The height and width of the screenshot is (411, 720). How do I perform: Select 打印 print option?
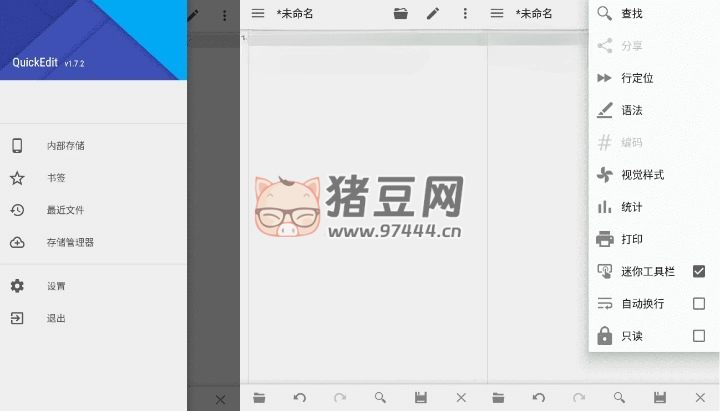coord(632,239)
